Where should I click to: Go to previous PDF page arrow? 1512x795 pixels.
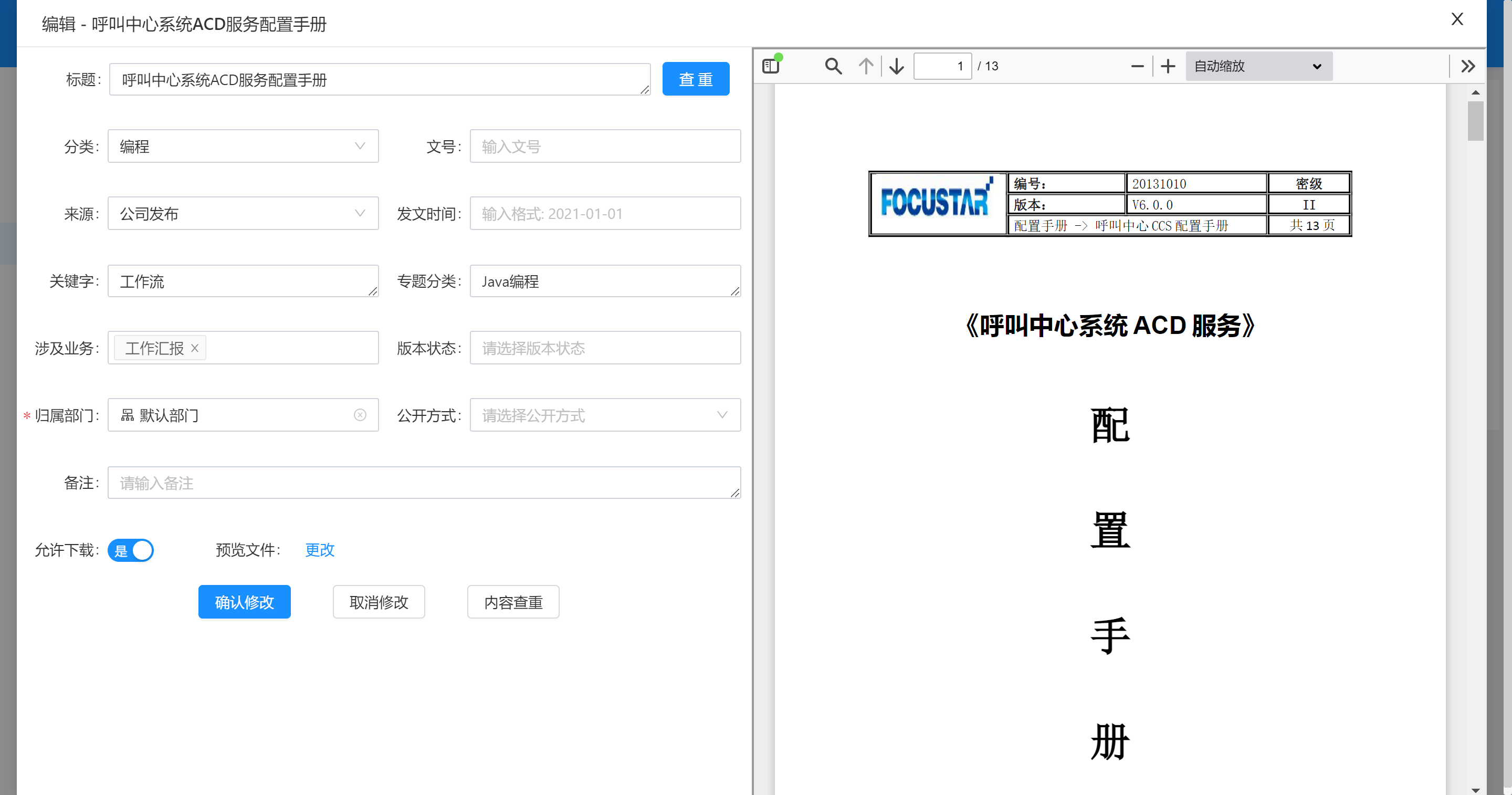866,66
